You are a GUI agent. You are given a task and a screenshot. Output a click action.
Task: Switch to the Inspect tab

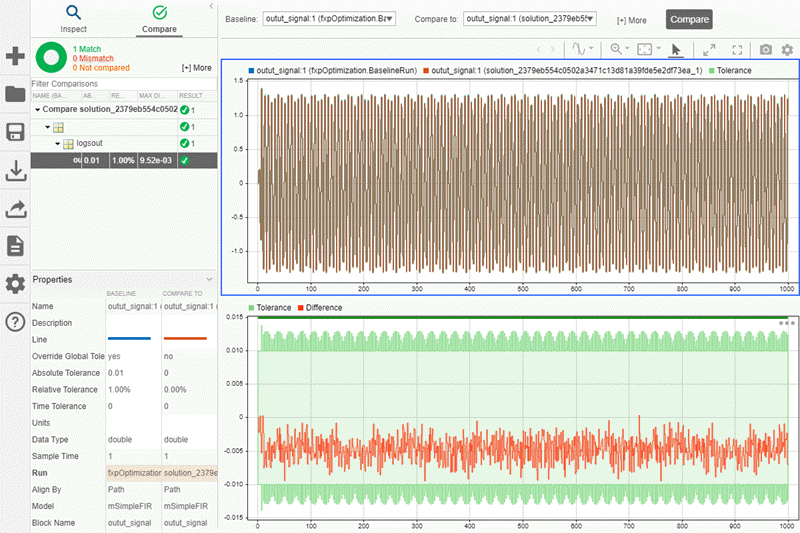click(74, 18)
